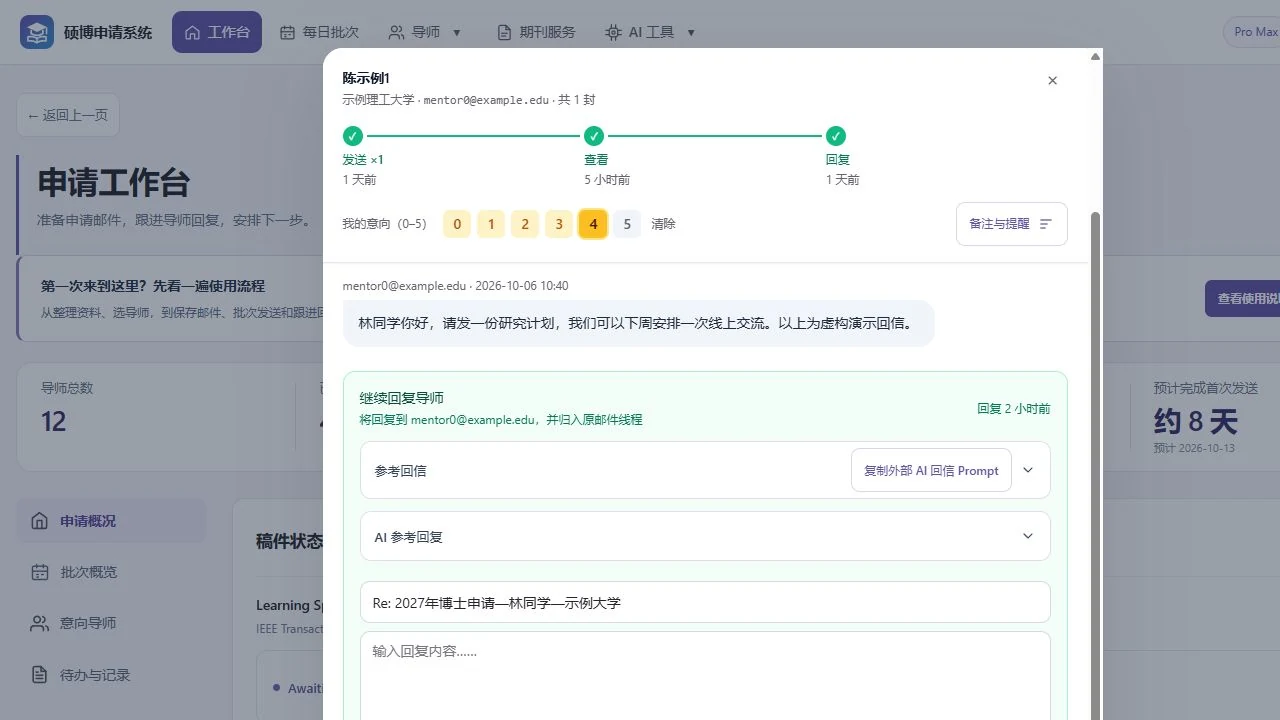Click 查看使用说明 button
Image resolution: width=1280 pixels, height=720 pixels.
1242,298
